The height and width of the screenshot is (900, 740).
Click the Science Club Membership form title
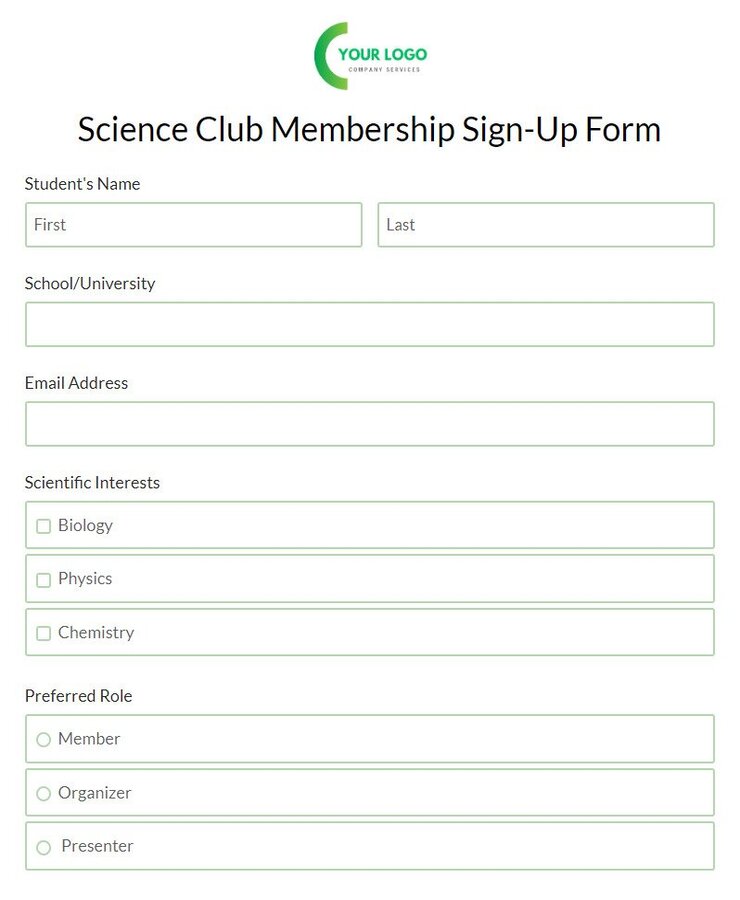(x=370, y=130)
